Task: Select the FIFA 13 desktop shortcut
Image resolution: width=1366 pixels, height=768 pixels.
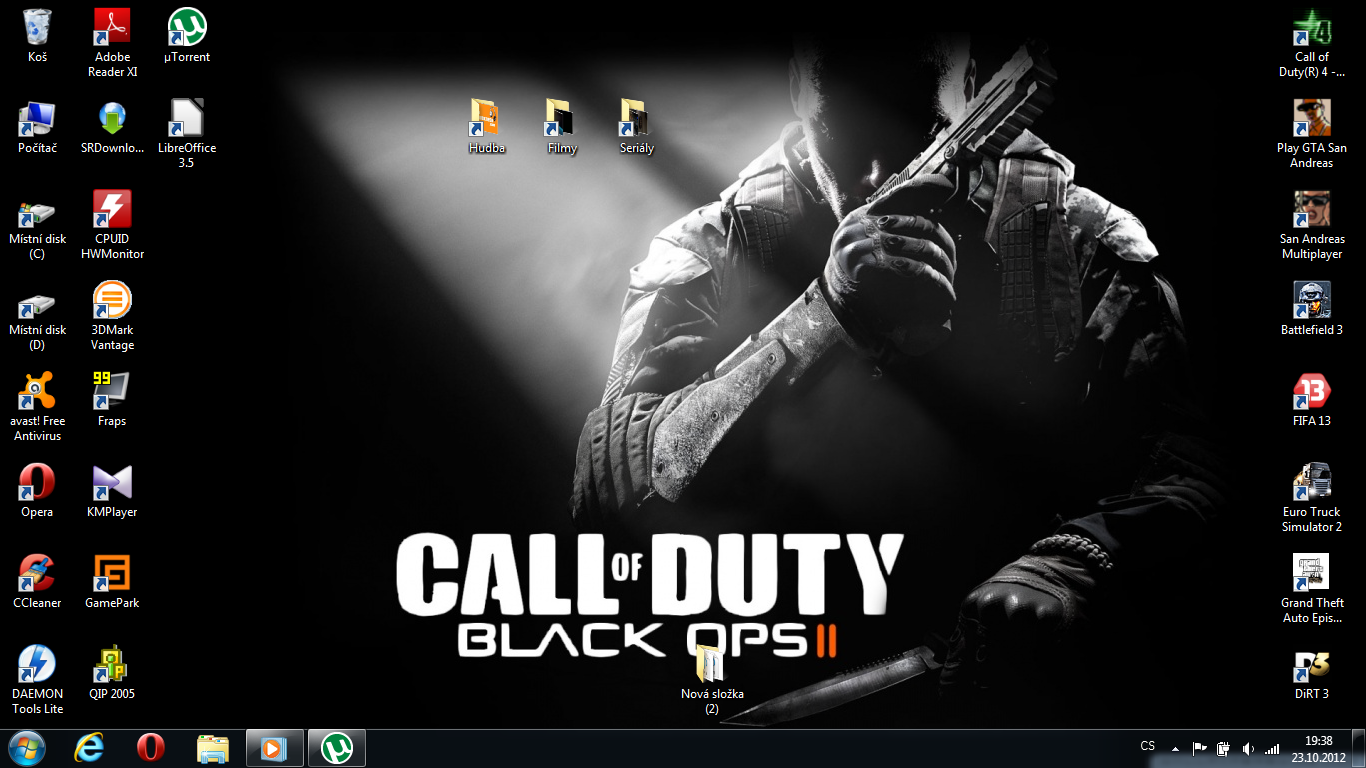Action: click(x=1312, y=400)
